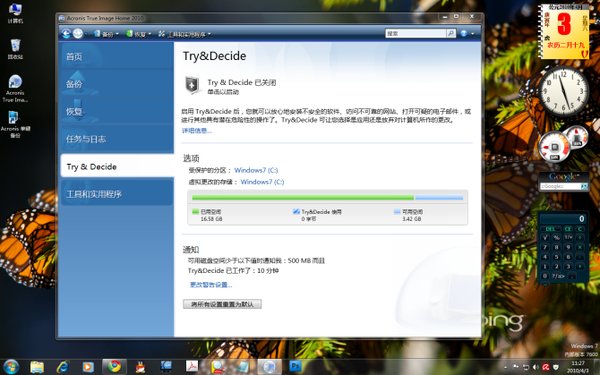Click the calendar gadget showing 3
The width and height of the screenshot is (600, 375).
(x=564, y=32)
